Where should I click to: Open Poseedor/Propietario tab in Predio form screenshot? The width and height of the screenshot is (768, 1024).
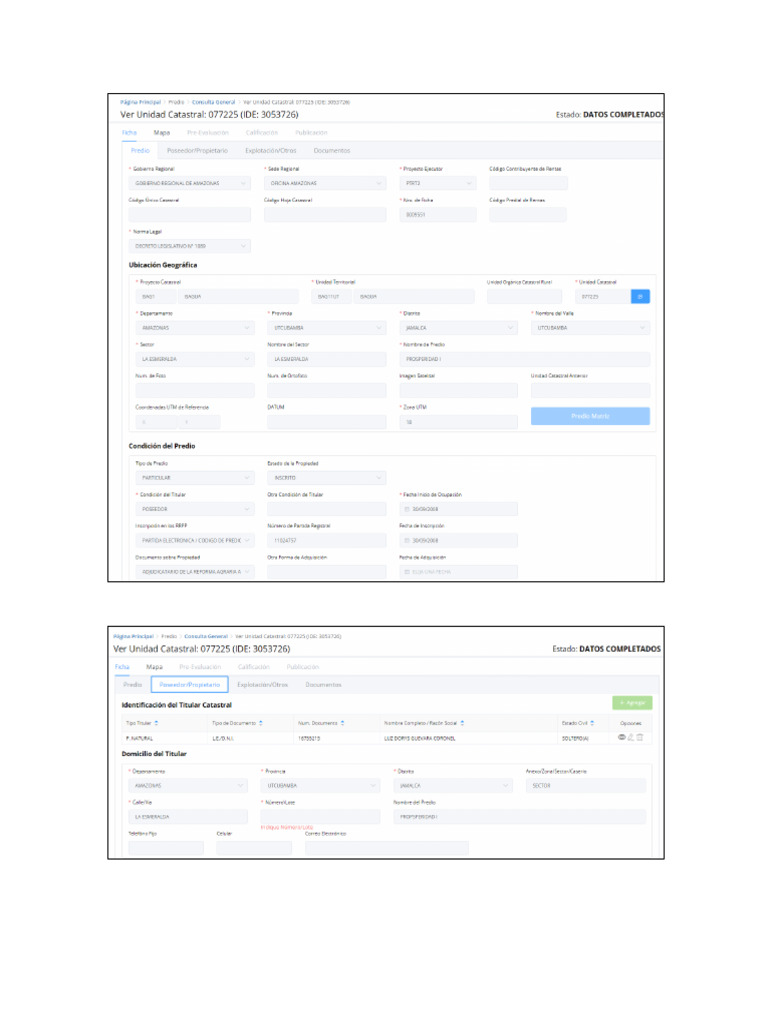[197, 151]
